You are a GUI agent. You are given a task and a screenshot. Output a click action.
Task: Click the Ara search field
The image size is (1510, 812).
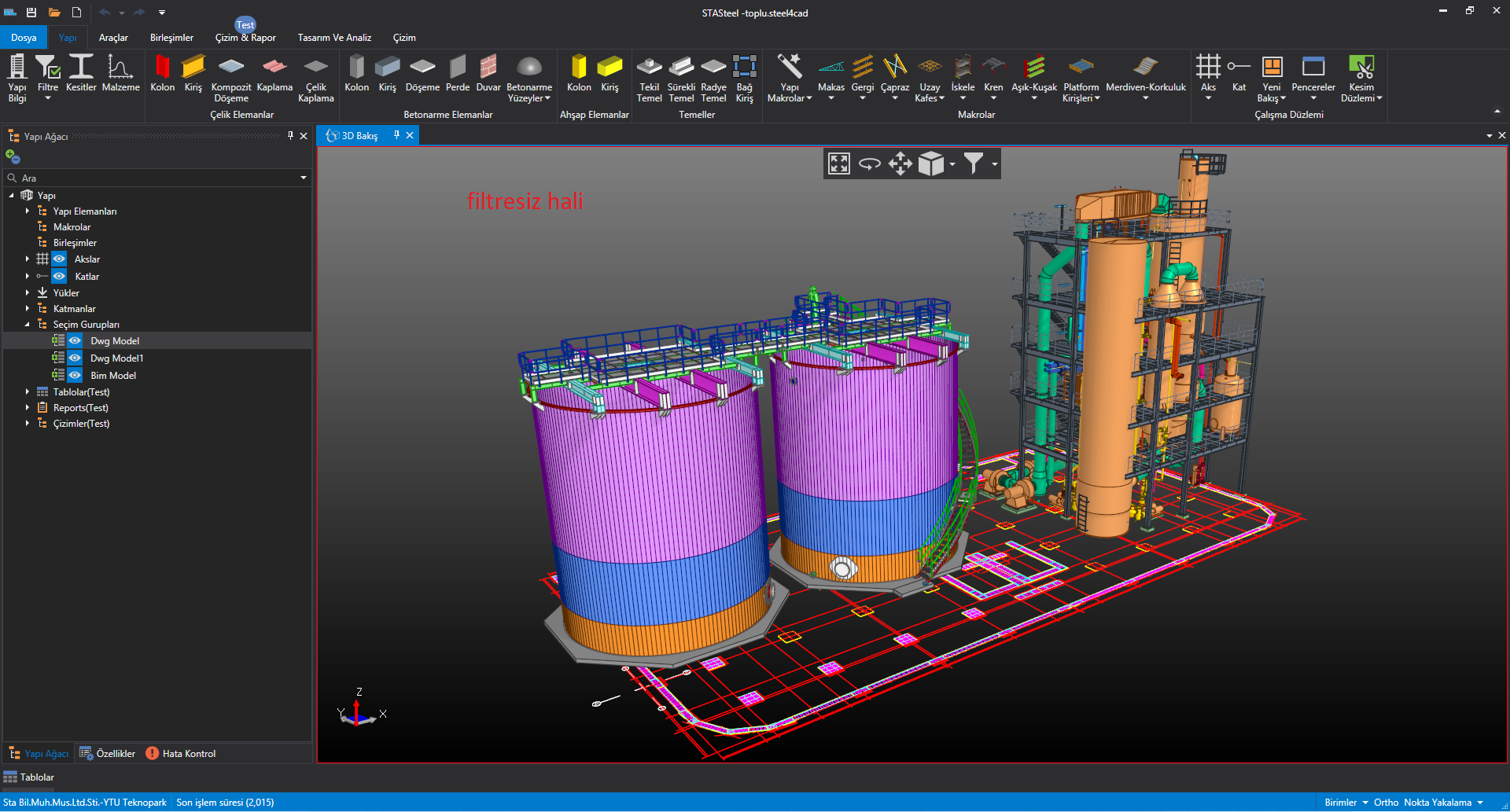point(157,178)
